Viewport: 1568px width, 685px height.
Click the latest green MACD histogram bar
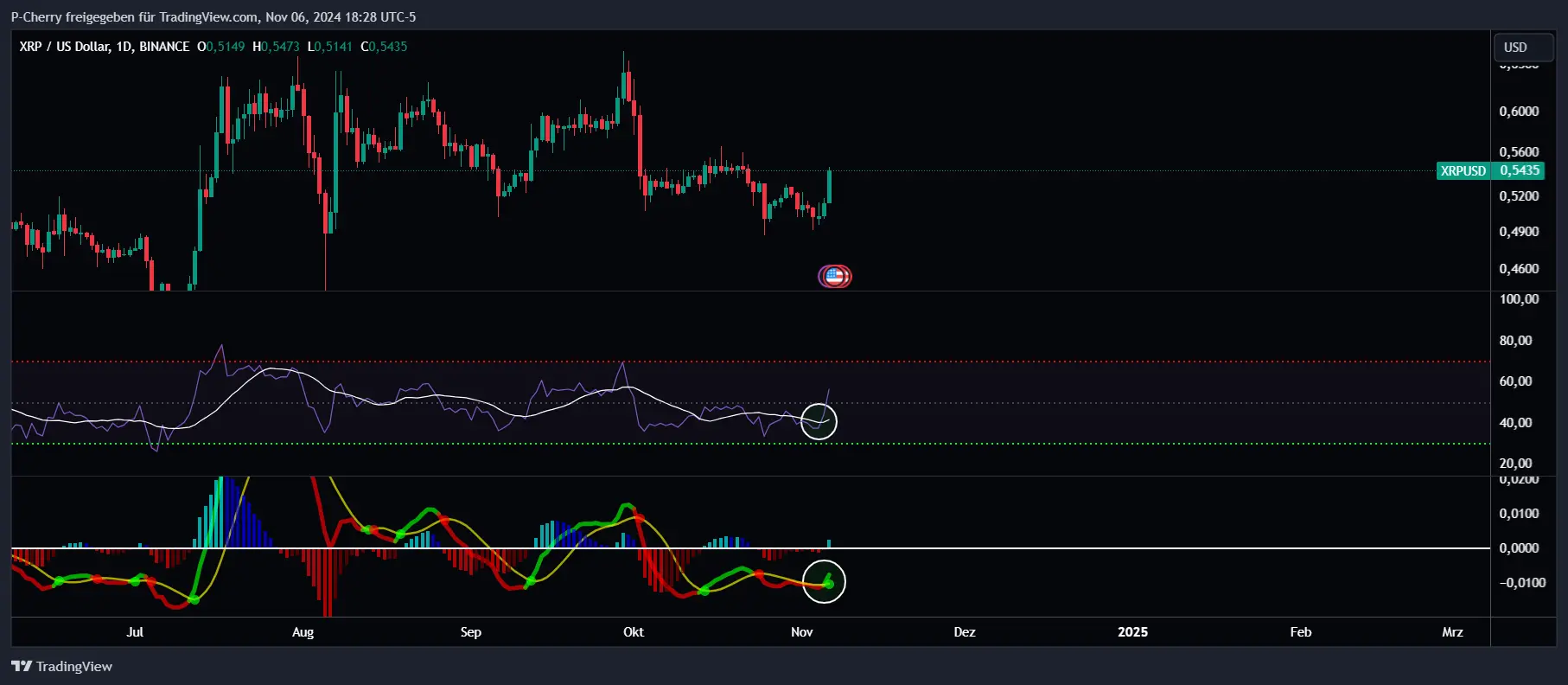point(829,544)
